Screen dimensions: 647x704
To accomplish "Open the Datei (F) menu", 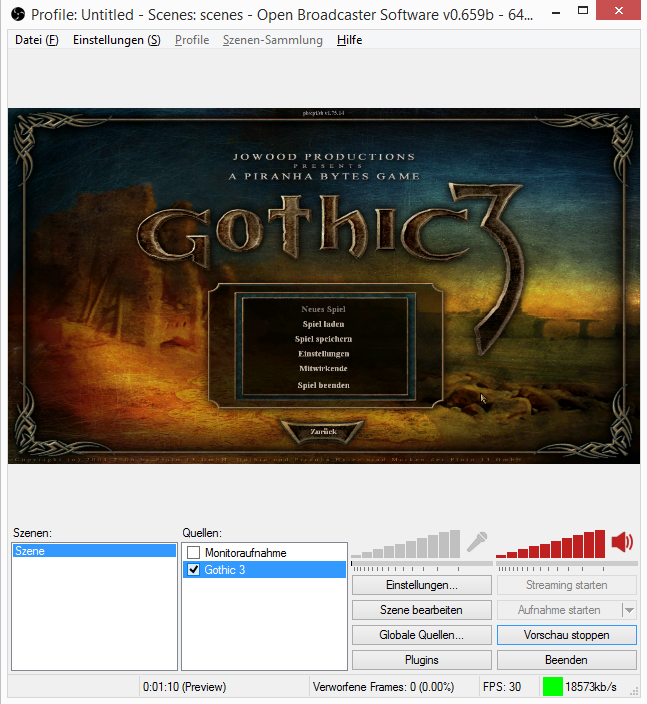I will (x=37, y=40).
